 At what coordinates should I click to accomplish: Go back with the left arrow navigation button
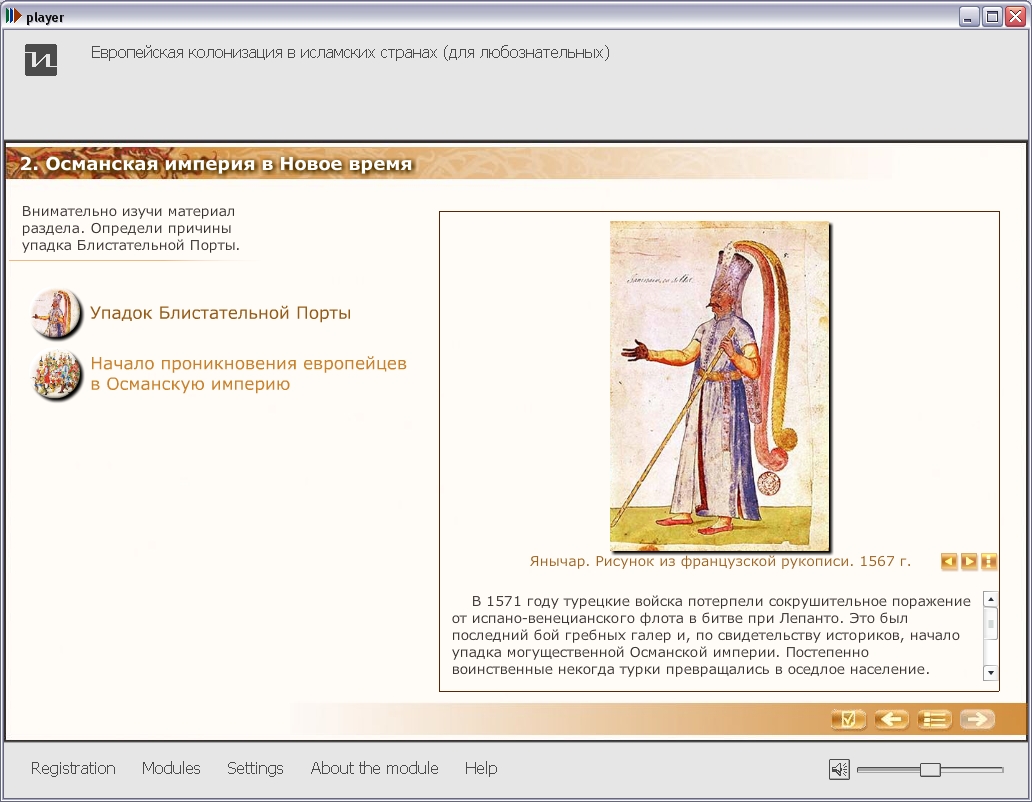pyautogui.click(x=891, y=719)
